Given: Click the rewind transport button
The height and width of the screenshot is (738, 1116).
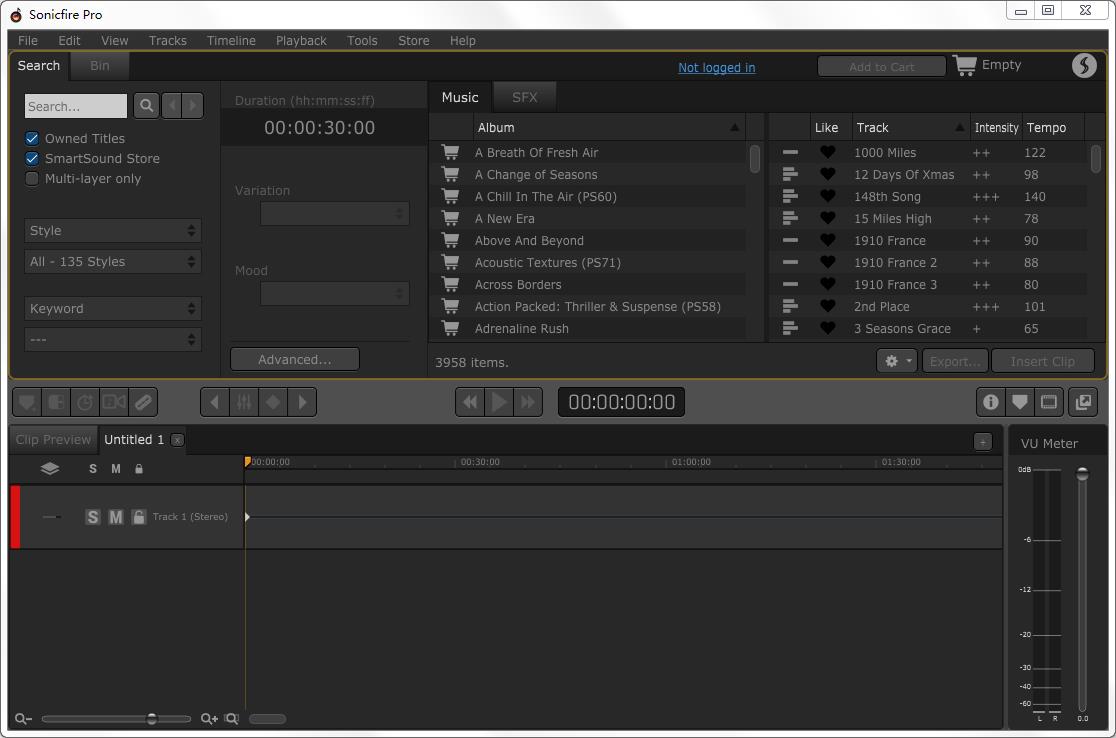Looking at the screenshot, I should tap(469, 402).
